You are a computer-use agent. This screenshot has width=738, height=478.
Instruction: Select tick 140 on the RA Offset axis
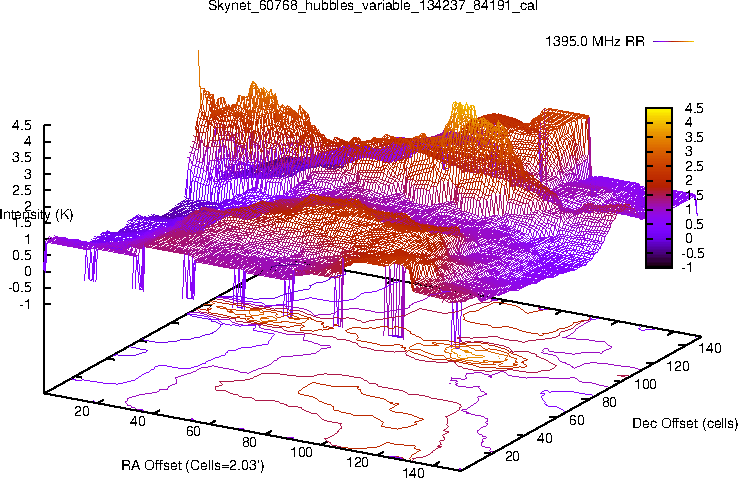pyautogui.click(x=413, y=472)
